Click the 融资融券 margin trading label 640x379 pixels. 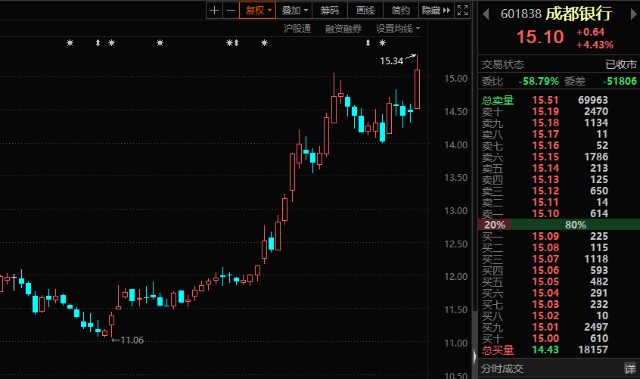point(343,29)
